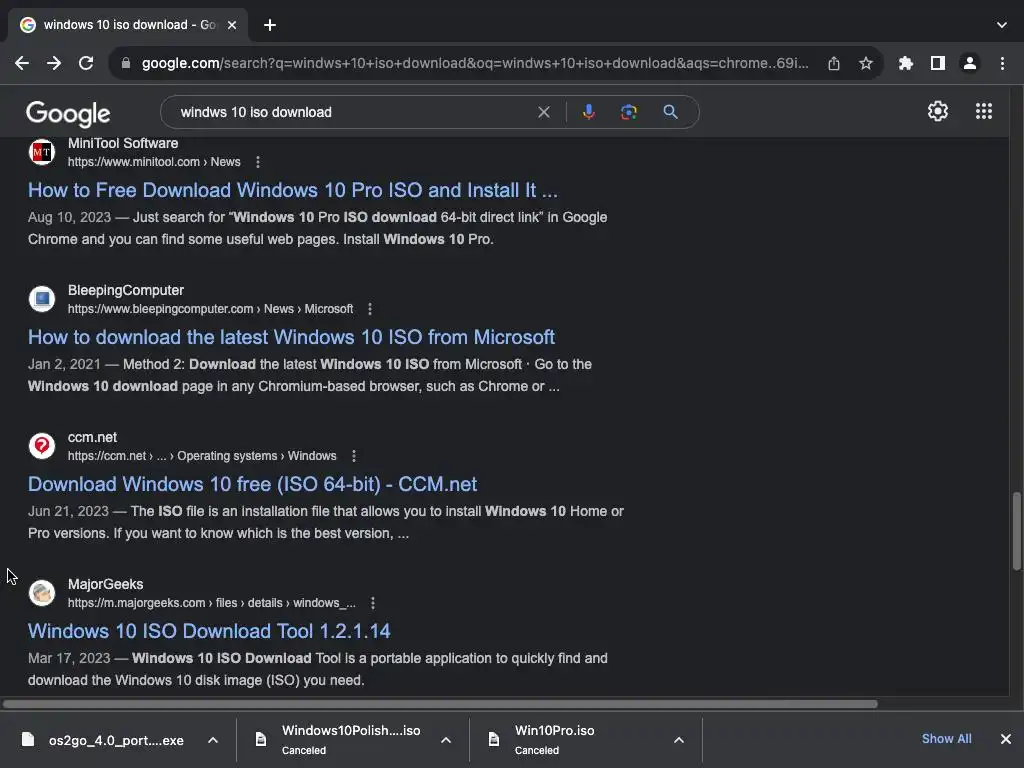Click the vertical page scrollbar thumb
1024x768 pixels.
[1017, 531]
